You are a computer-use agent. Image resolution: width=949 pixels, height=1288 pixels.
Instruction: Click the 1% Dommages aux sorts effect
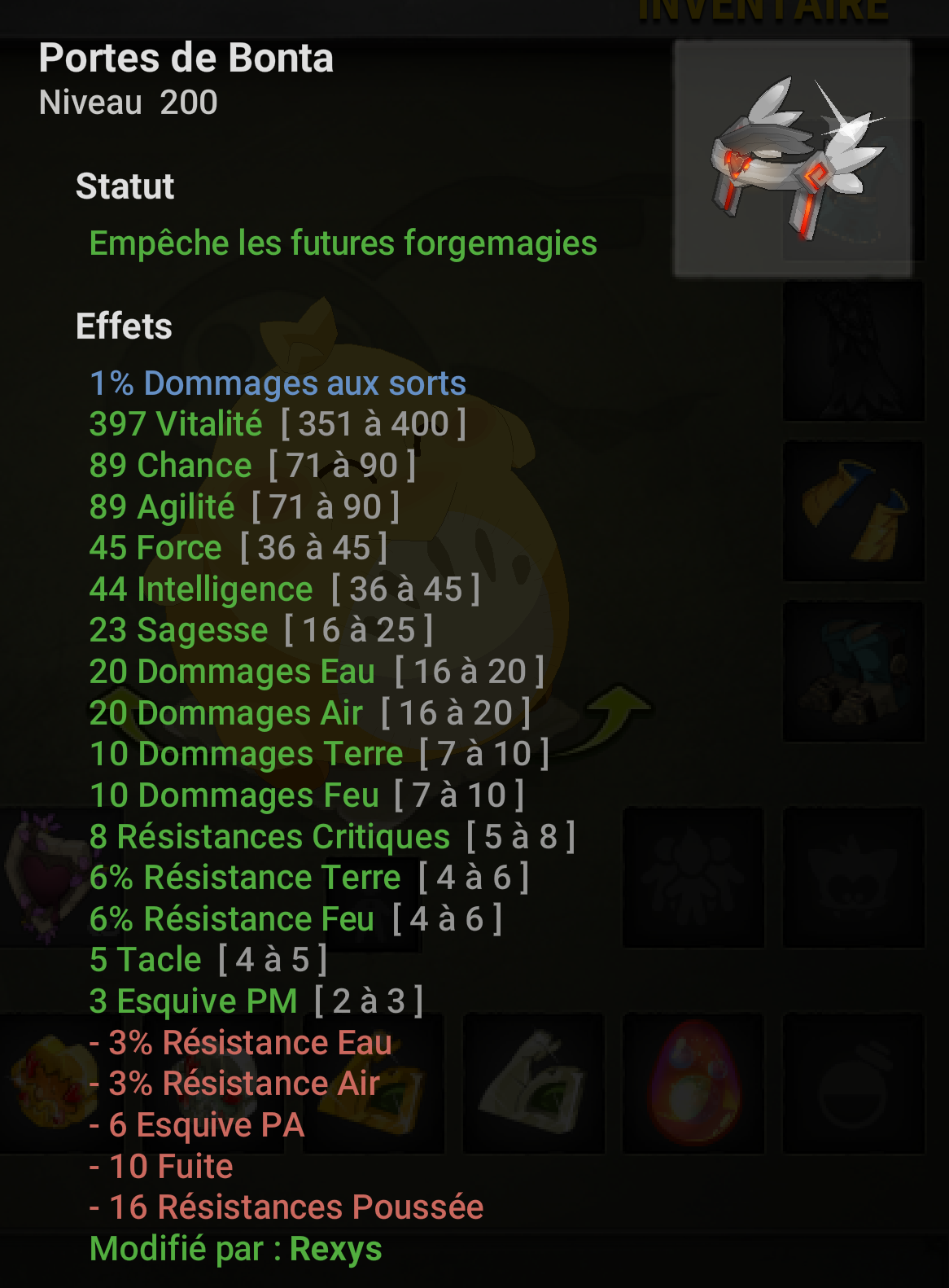(x=278, y=383)
